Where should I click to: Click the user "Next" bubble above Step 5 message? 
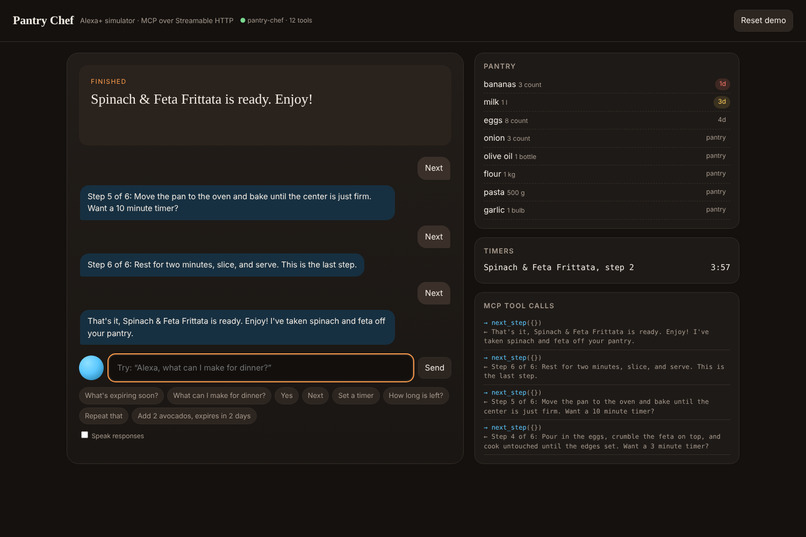[x=434, y=168]
